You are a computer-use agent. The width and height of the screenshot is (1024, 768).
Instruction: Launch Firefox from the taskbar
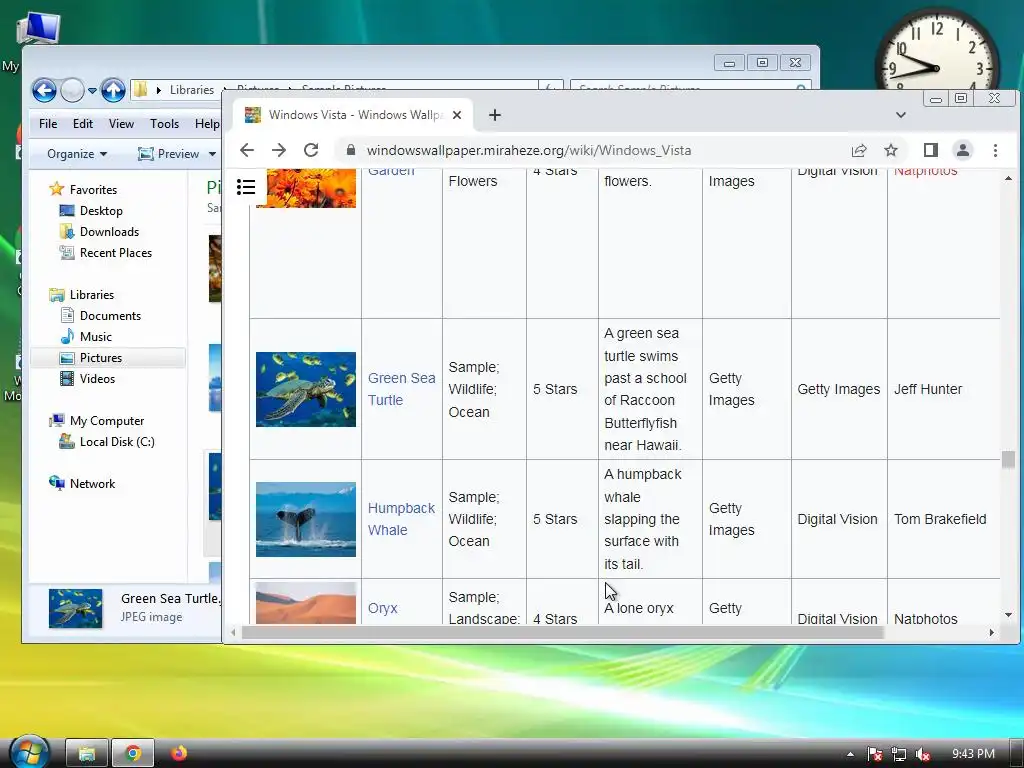[x=178, y=753]
